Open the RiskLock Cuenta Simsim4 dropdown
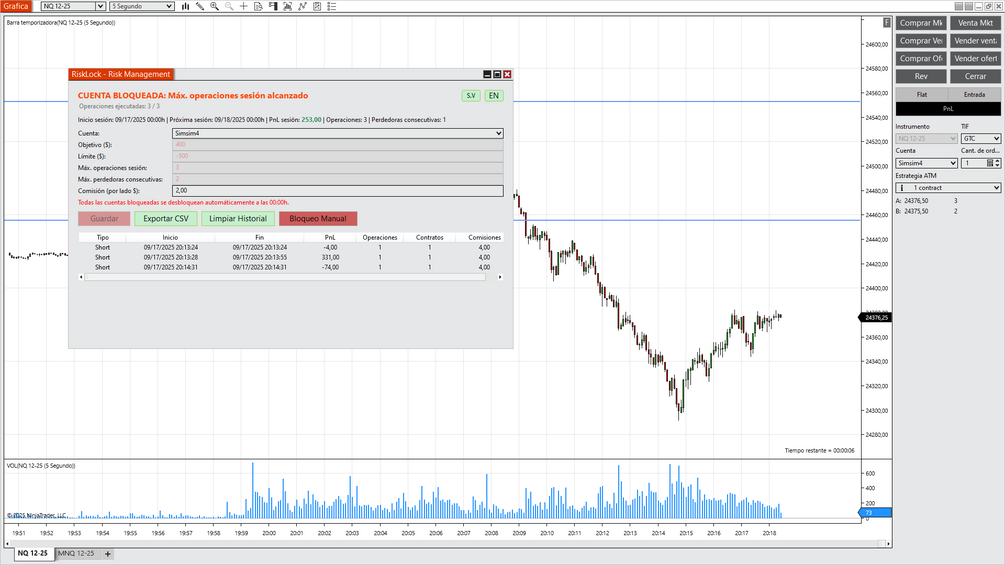 337,133
